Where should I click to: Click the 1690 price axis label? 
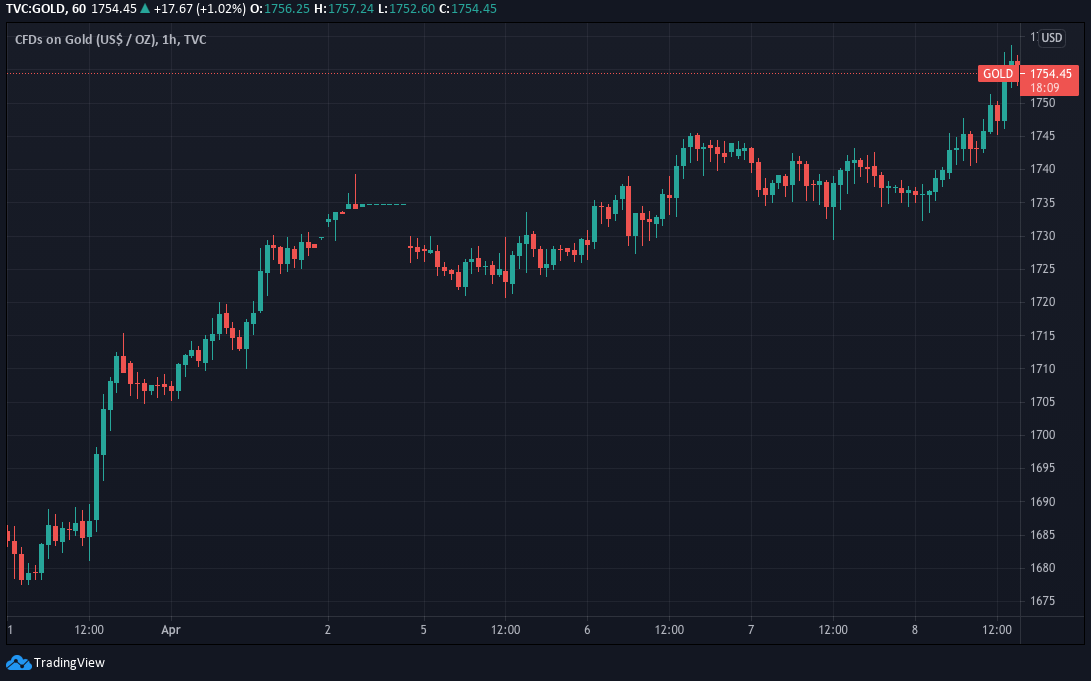pos(1042,502)
